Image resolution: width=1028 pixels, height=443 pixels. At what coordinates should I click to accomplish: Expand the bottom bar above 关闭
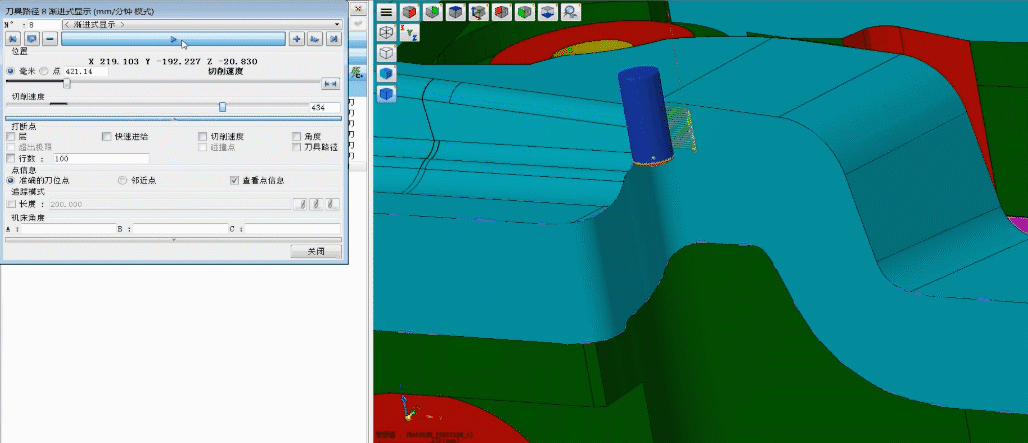coord(173,240)
